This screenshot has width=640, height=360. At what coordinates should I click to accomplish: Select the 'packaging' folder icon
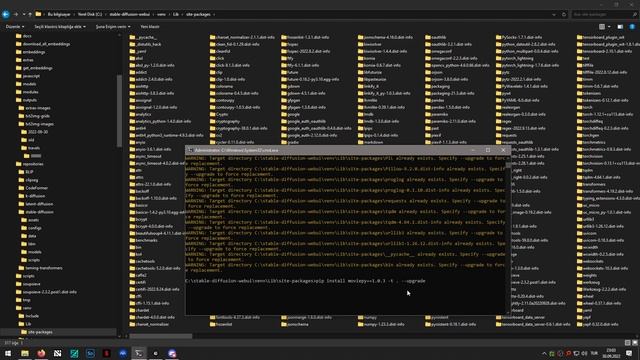428,86
